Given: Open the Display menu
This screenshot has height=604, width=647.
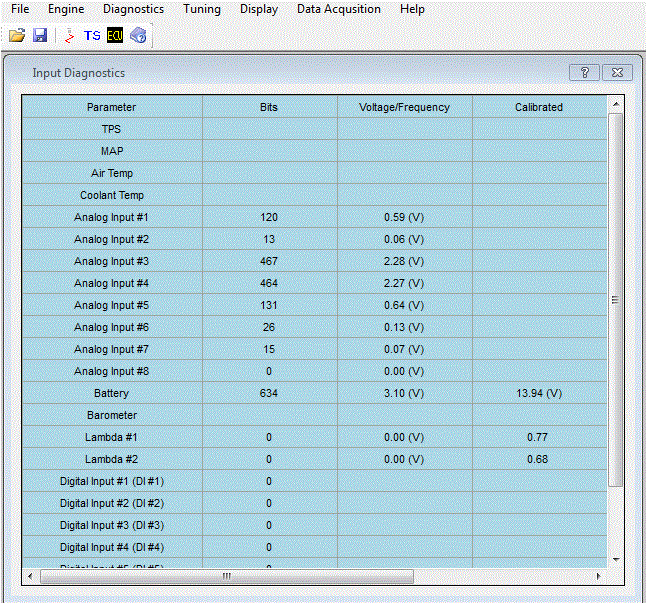Looking at the screenshot, I should [x=259, y=9].
